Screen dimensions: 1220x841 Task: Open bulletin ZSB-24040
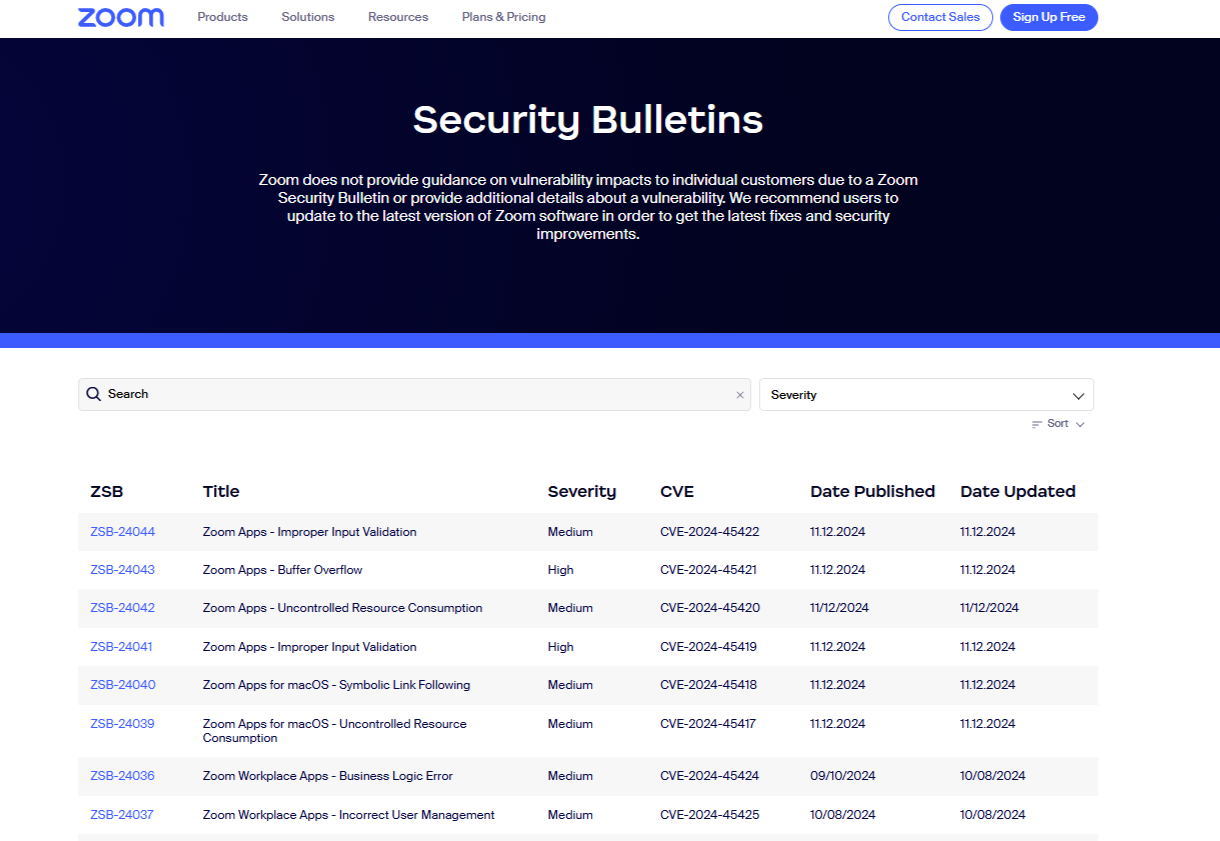123,685
